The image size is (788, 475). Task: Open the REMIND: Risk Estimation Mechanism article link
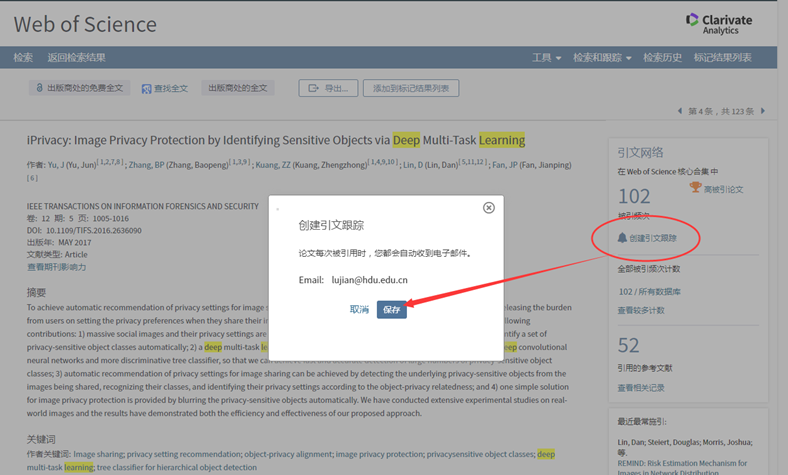point(682,467)
